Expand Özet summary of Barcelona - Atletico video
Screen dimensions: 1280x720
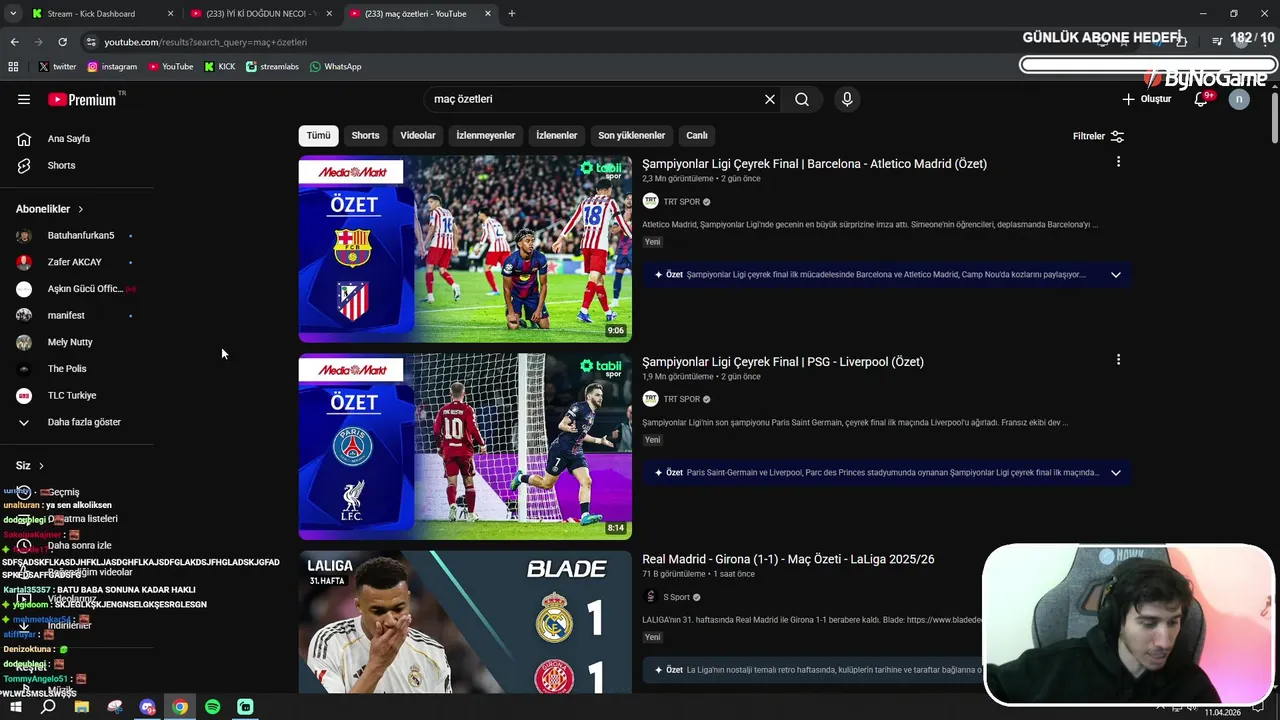[x=1116, y=275]
